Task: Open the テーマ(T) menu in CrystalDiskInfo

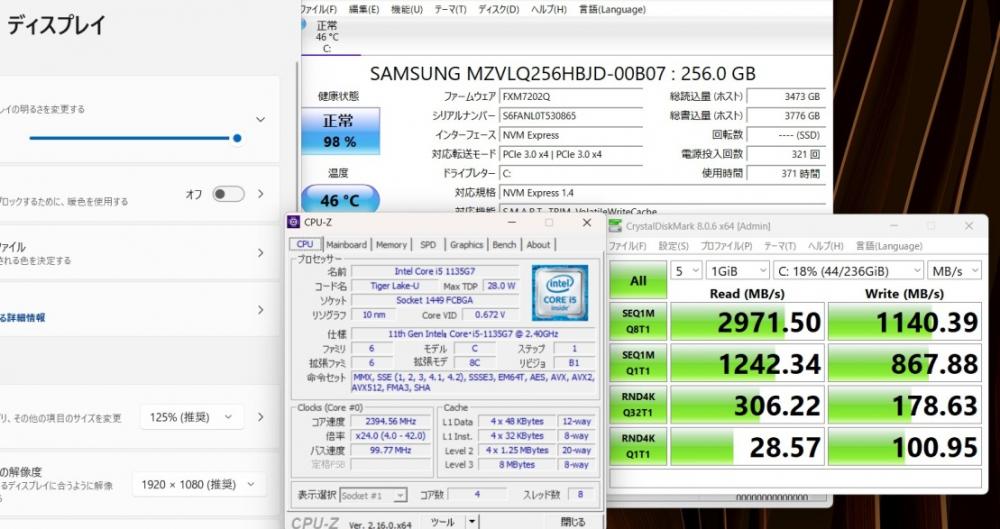Action: (x=450, y=10)
